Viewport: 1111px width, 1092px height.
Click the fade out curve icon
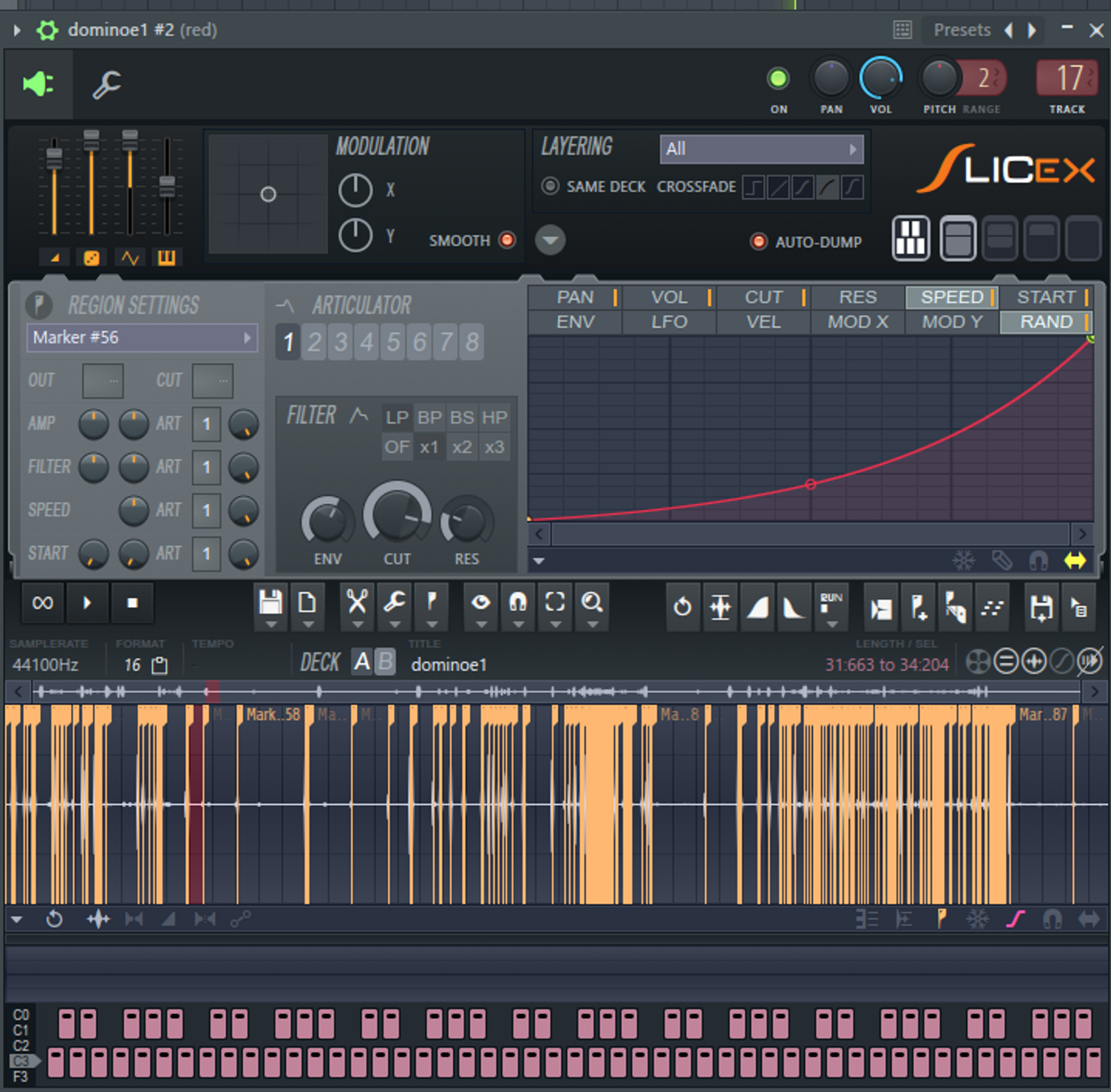coord(794,606)
